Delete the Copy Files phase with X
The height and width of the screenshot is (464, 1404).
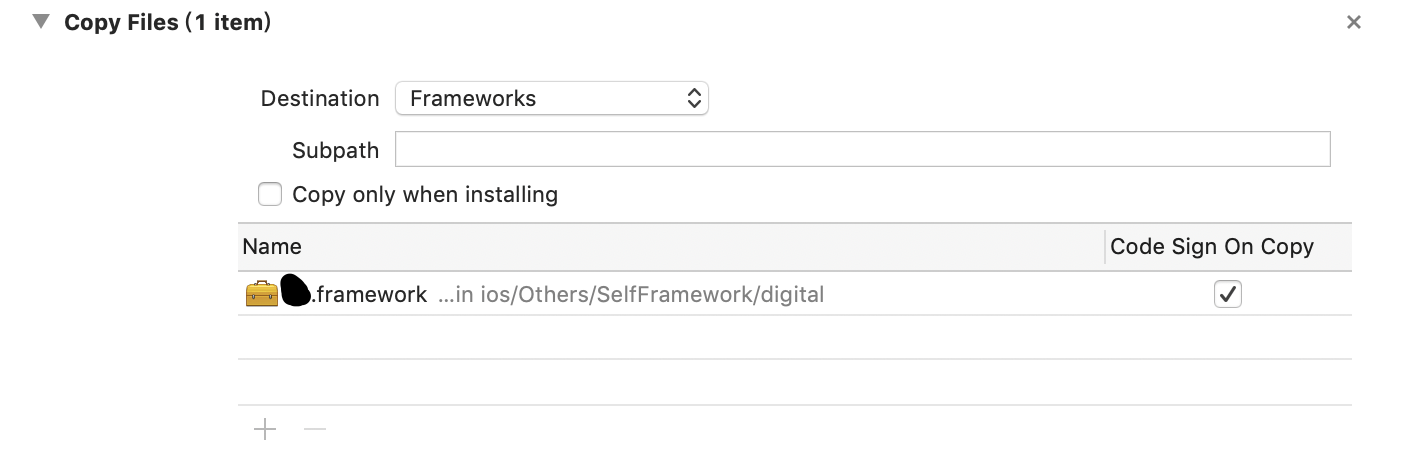pyautogui.click(x=1353, y=22)
